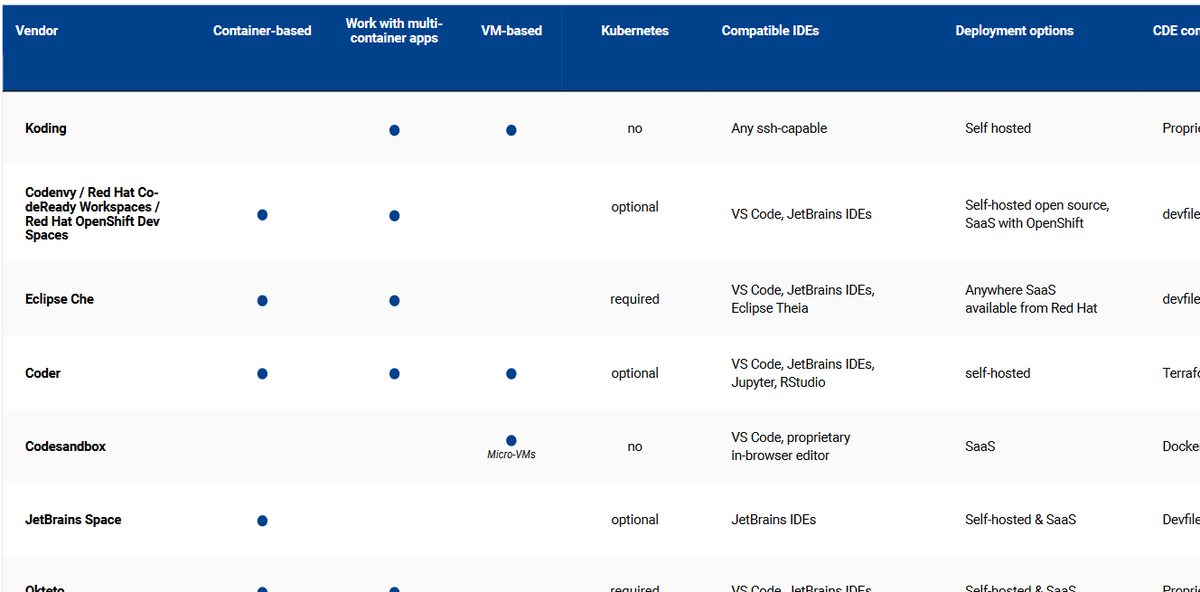Select the JetBrains Space vendor name

[x=73, y=520]
